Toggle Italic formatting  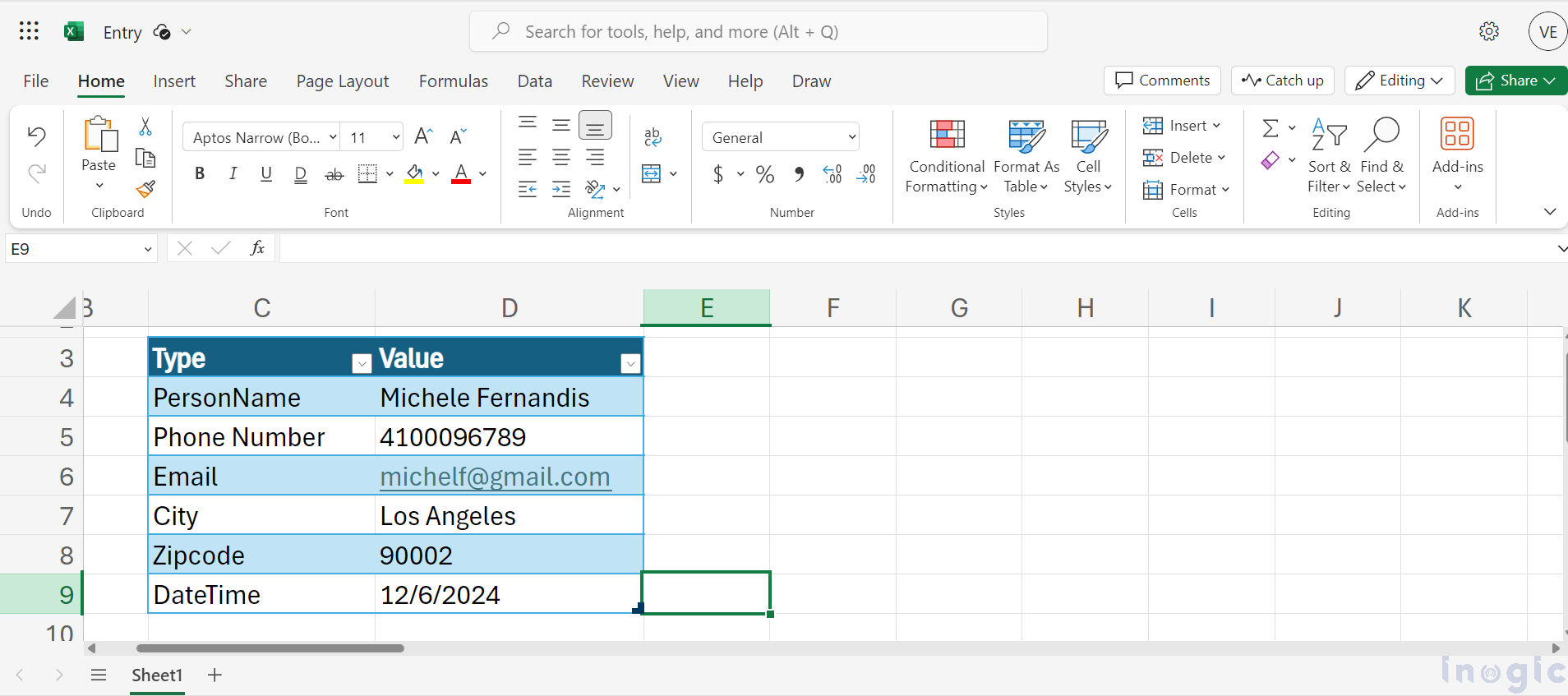tap(233, 173)
